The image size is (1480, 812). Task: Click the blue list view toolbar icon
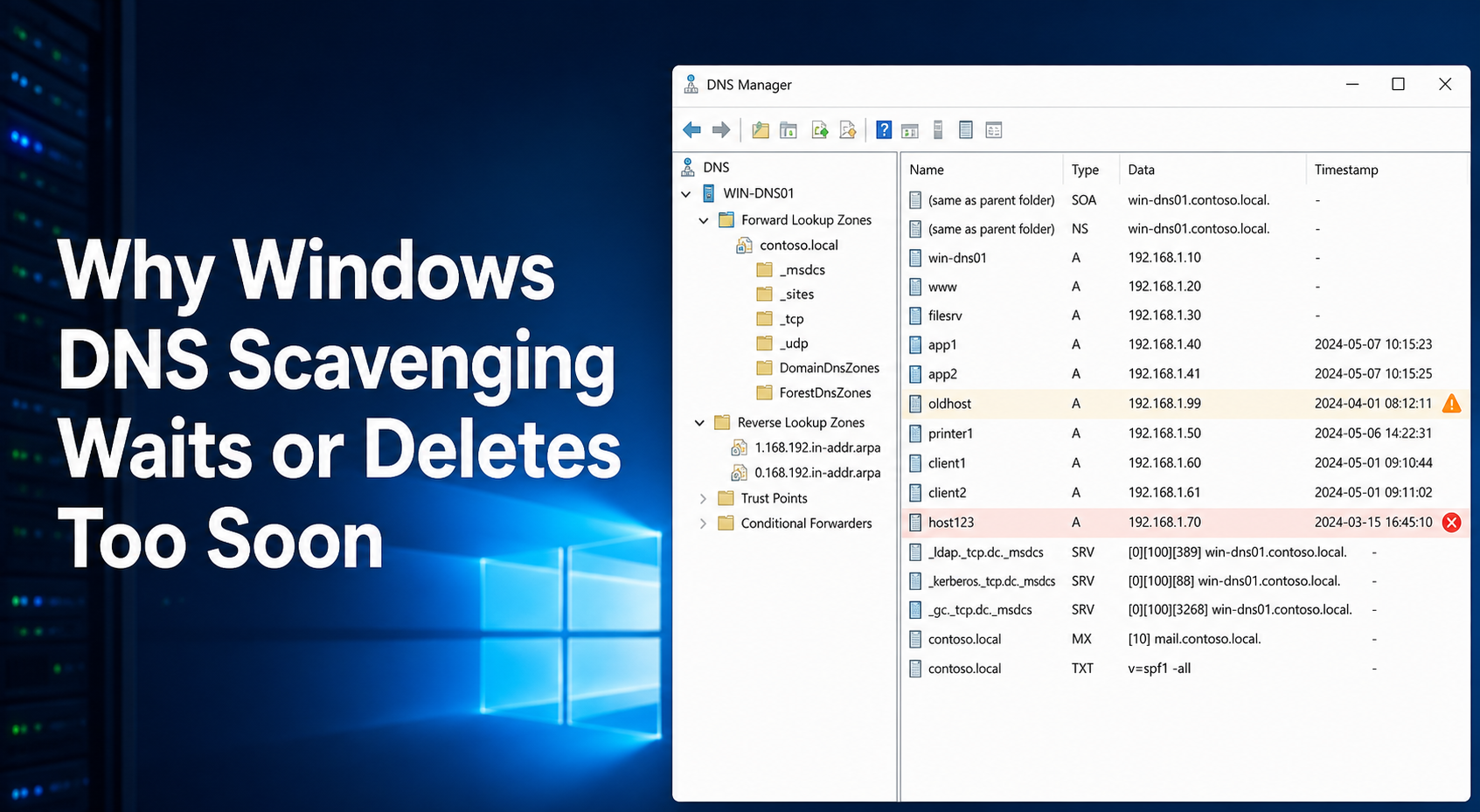[965, 130]
